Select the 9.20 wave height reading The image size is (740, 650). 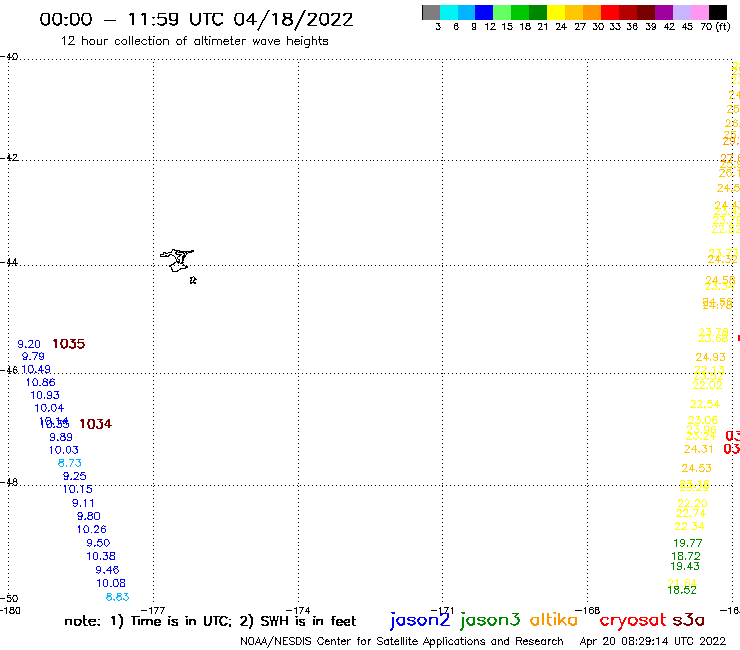coord(29,344)
